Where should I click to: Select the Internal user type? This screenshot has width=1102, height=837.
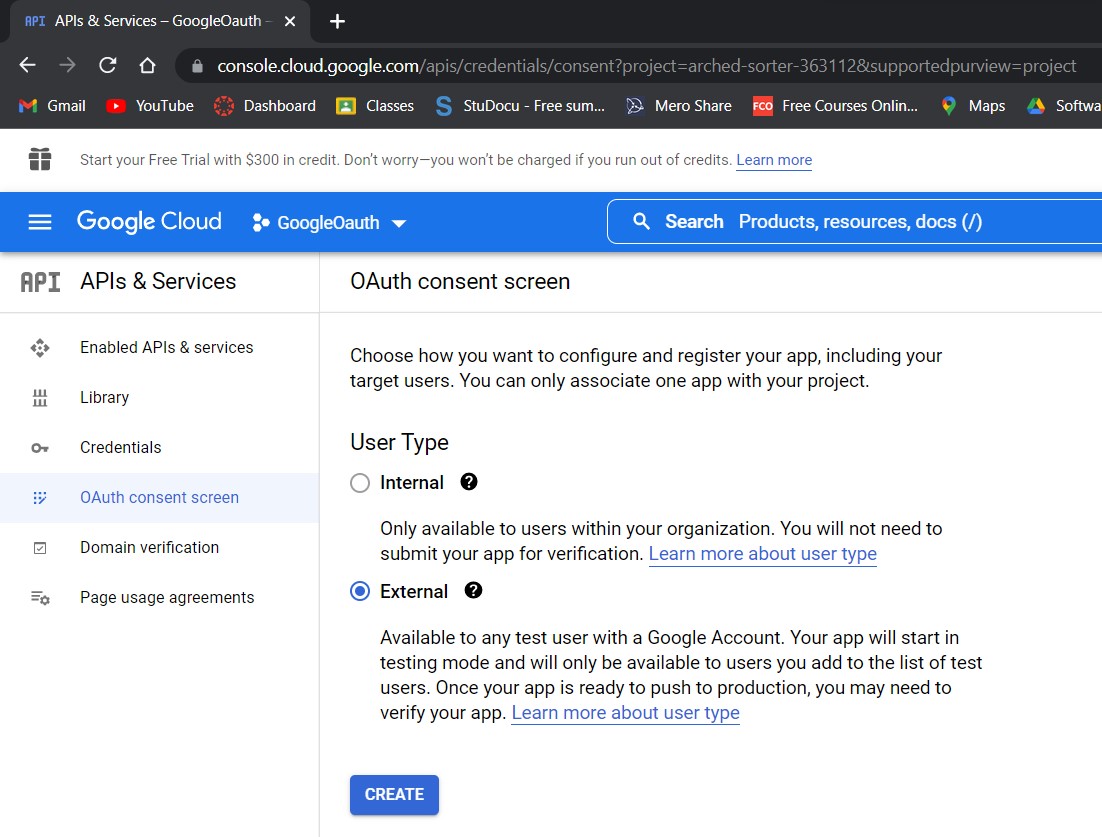click(359, 482)
